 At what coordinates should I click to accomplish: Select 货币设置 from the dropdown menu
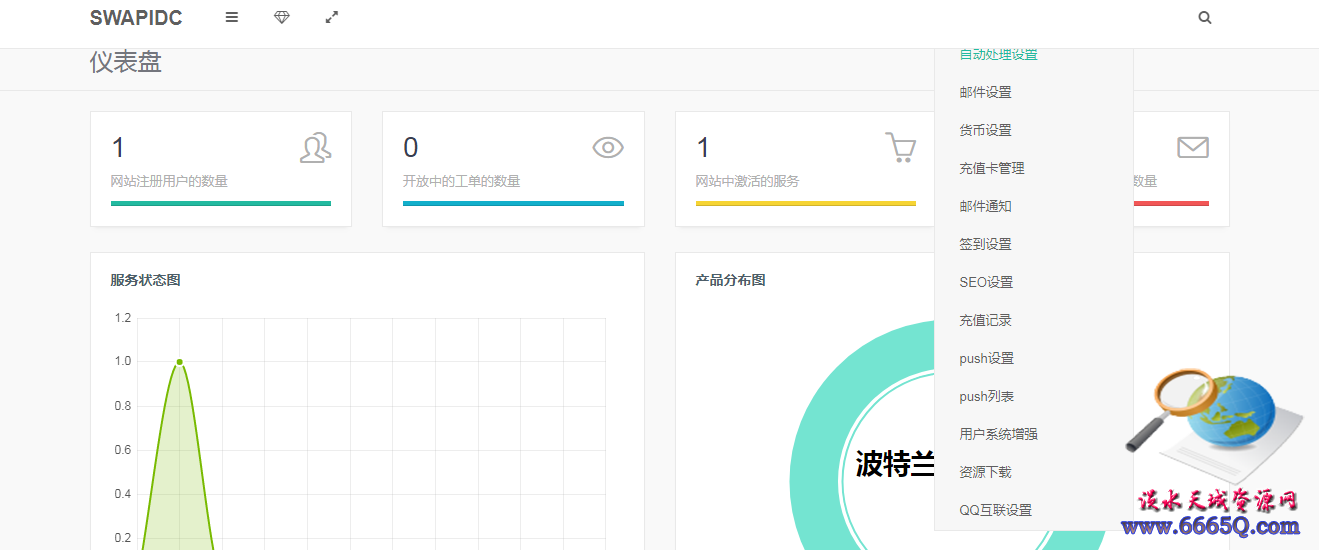click(986, 130)
